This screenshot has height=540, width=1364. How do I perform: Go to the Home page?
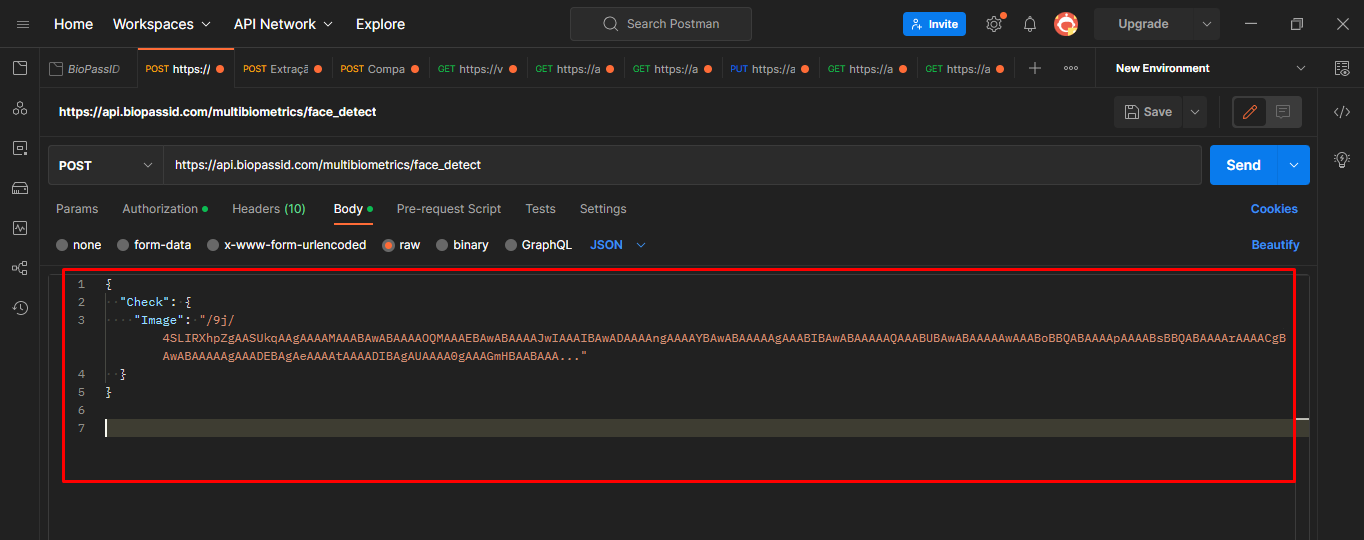(x=74, y=24)
